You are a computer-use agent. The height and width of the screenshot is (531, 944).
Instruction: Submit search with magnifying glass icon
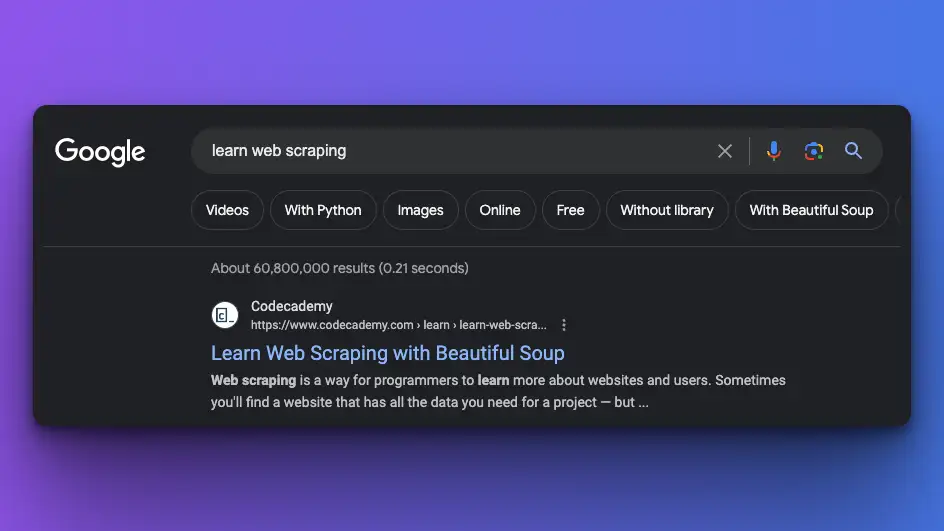[853, 151]
